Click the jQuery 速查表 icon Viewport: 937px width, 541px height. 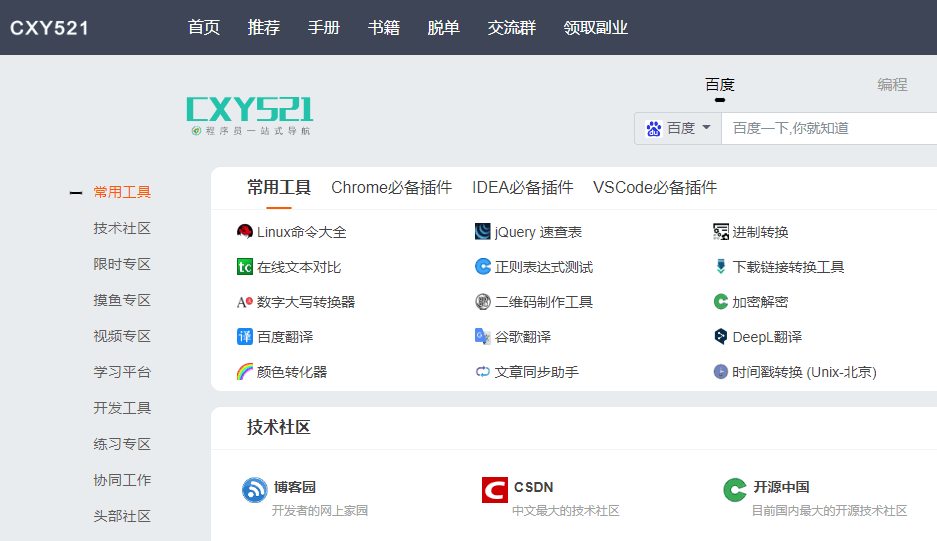tap(483, 232)
